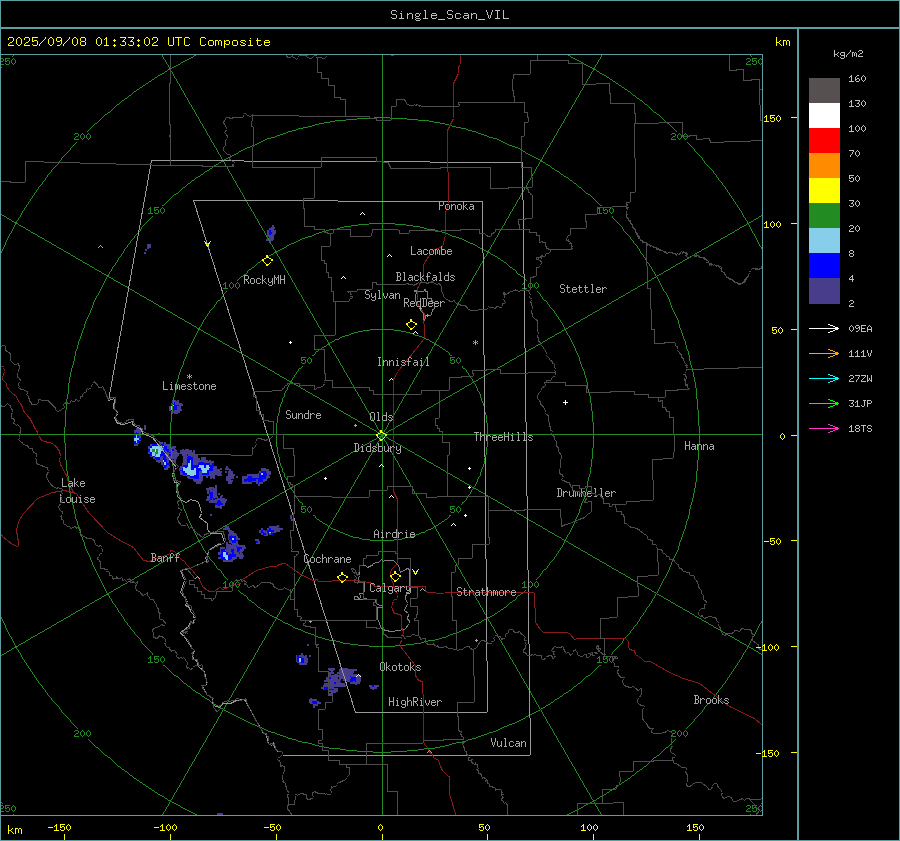Image resolution: width=900 pixels, height=841 pixels.
Task: Click the Banff label
Action: point(165,557)
